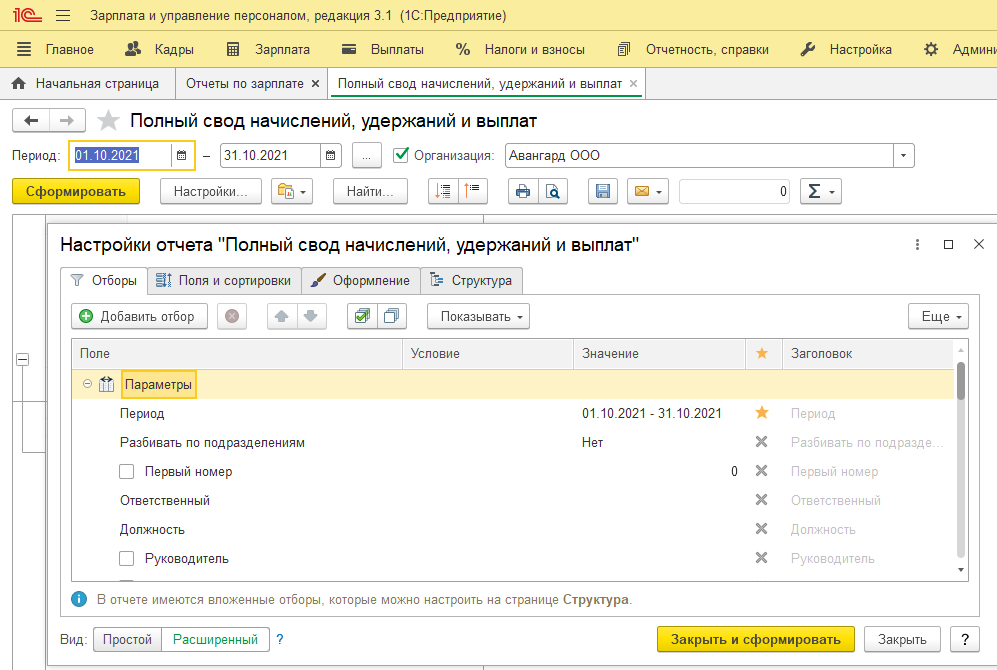Expand the Еще dropdown menu
The height and width of the screenshot is (670, 997).
click(x=938, y=316)
